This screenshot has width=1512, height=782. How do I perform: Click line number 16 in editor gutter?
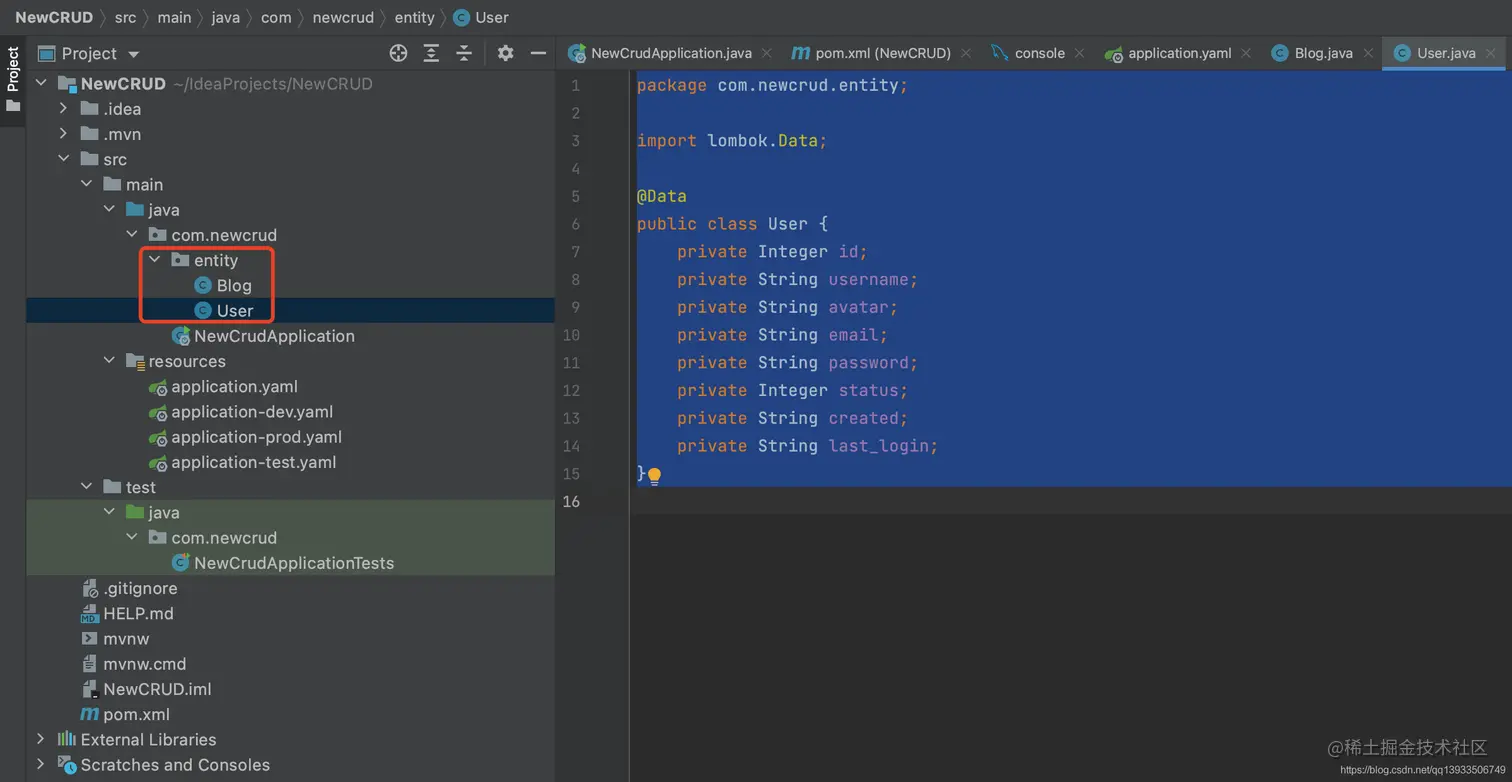tap(571, 502)
